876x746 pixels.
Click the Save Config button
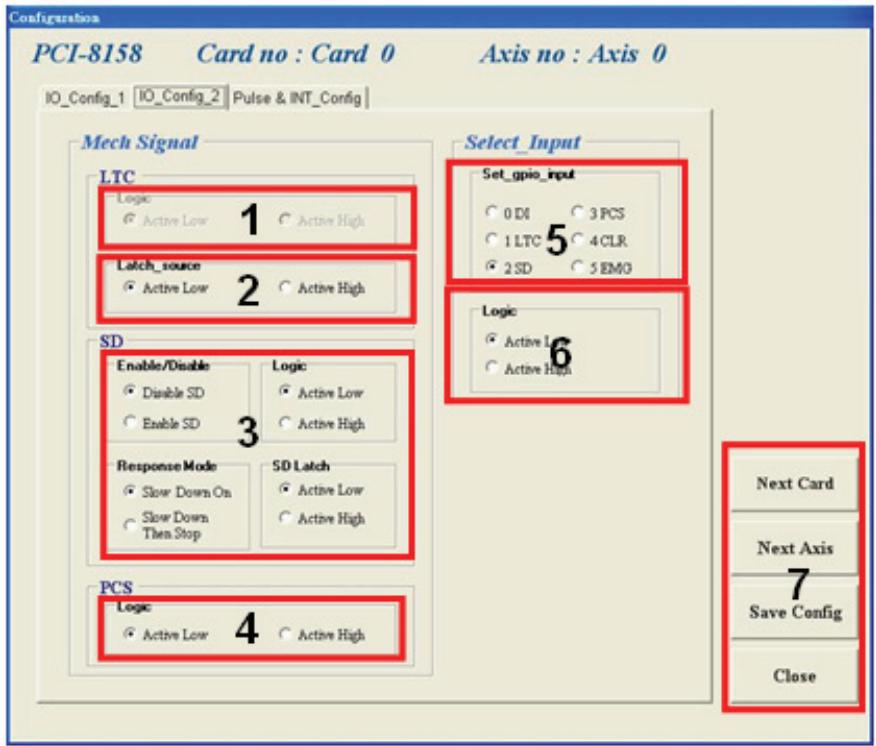(x=794, y=612)
